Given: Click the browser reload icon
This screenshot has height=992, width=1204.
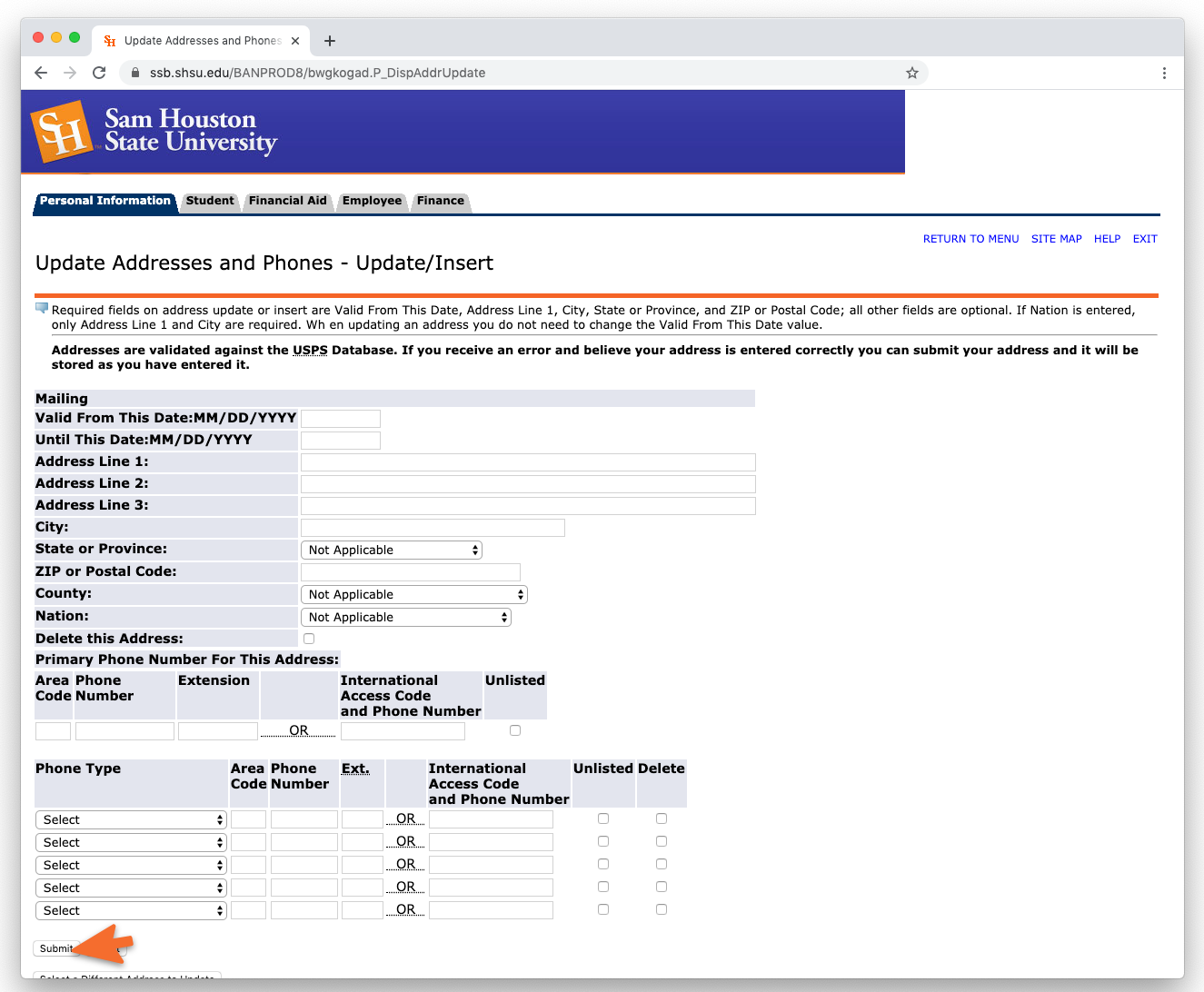Looking at the screenshot, I should 99,73.
